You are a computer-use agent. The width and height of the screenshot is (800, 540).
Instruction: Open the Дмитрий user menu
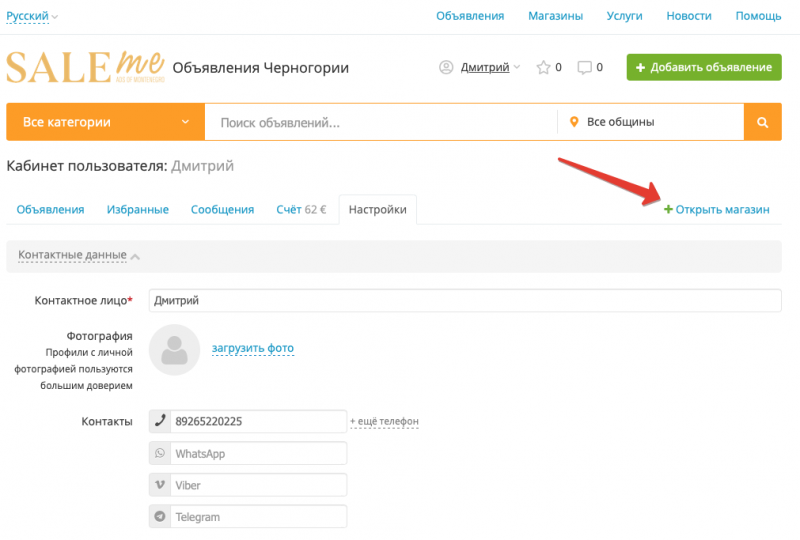(490, 68)
